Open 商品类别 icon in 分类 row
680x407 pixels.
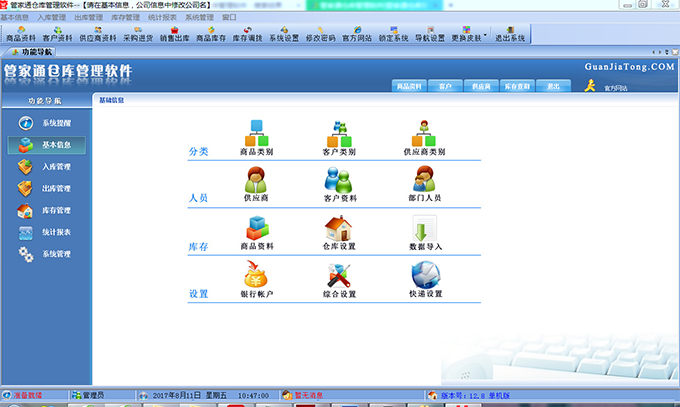[x=256, y=138]
